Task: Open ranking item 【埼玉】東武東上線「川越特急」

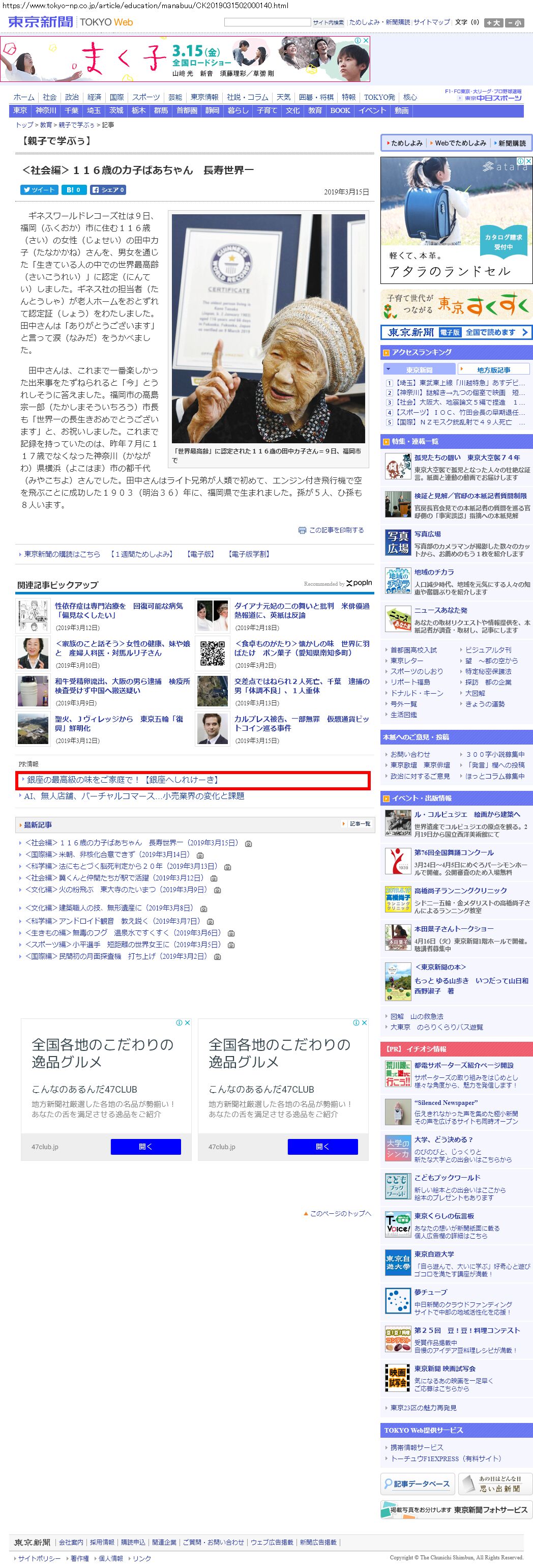Action: pos(460,383)
